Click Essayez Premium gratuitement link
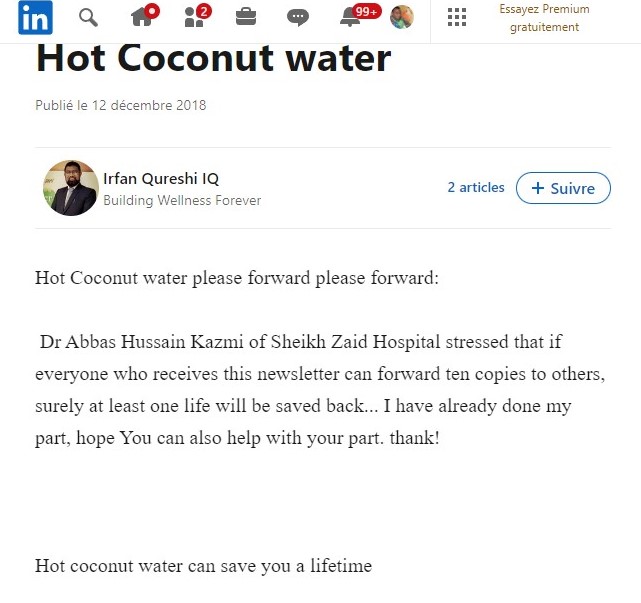 tap(544, 18)
